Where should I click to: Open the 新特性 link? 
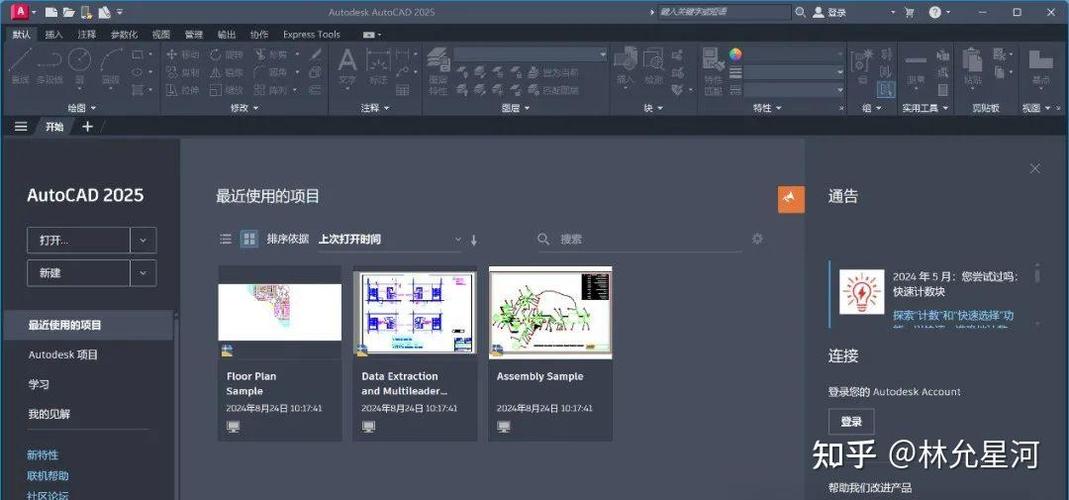pyautogui.click(x=43, y=455)
